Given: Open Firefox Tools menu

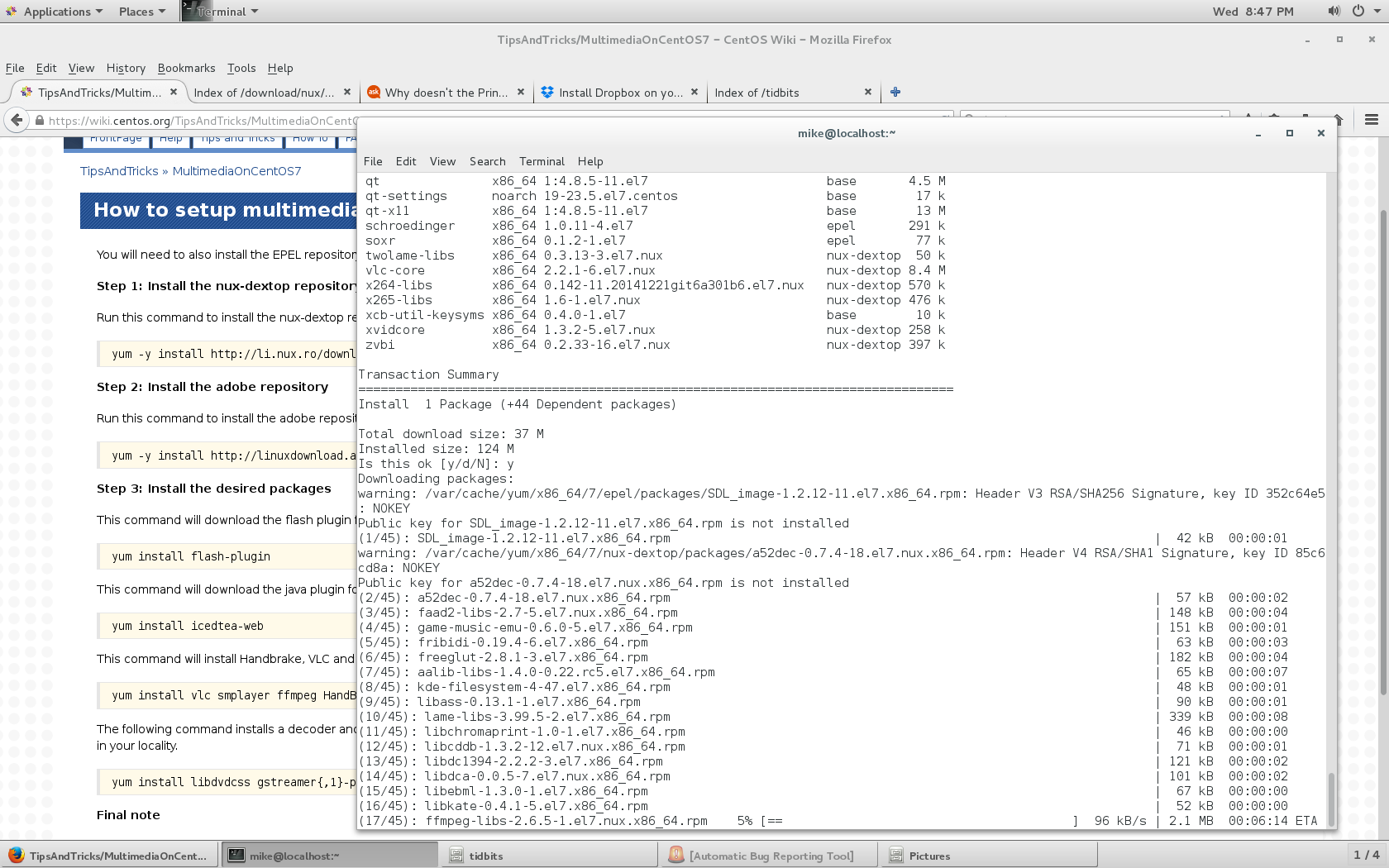Looking at the screenshot, I should pyautogui.click(x=241, y=68).
